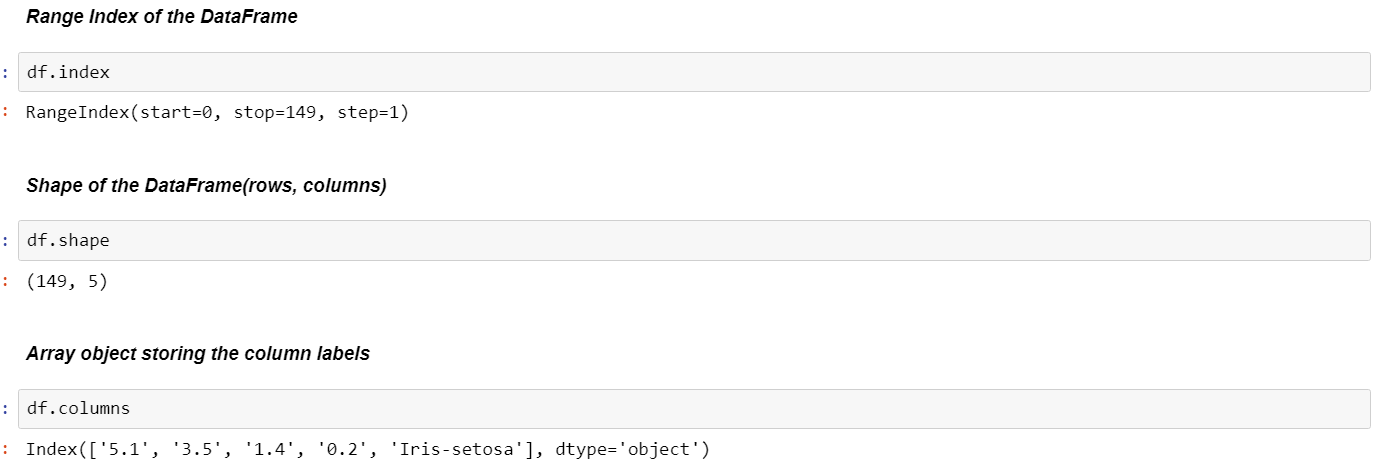Screen dimensions: 1378x469
Task: Click output prompt beside Index result
Action: click(6, 449)
